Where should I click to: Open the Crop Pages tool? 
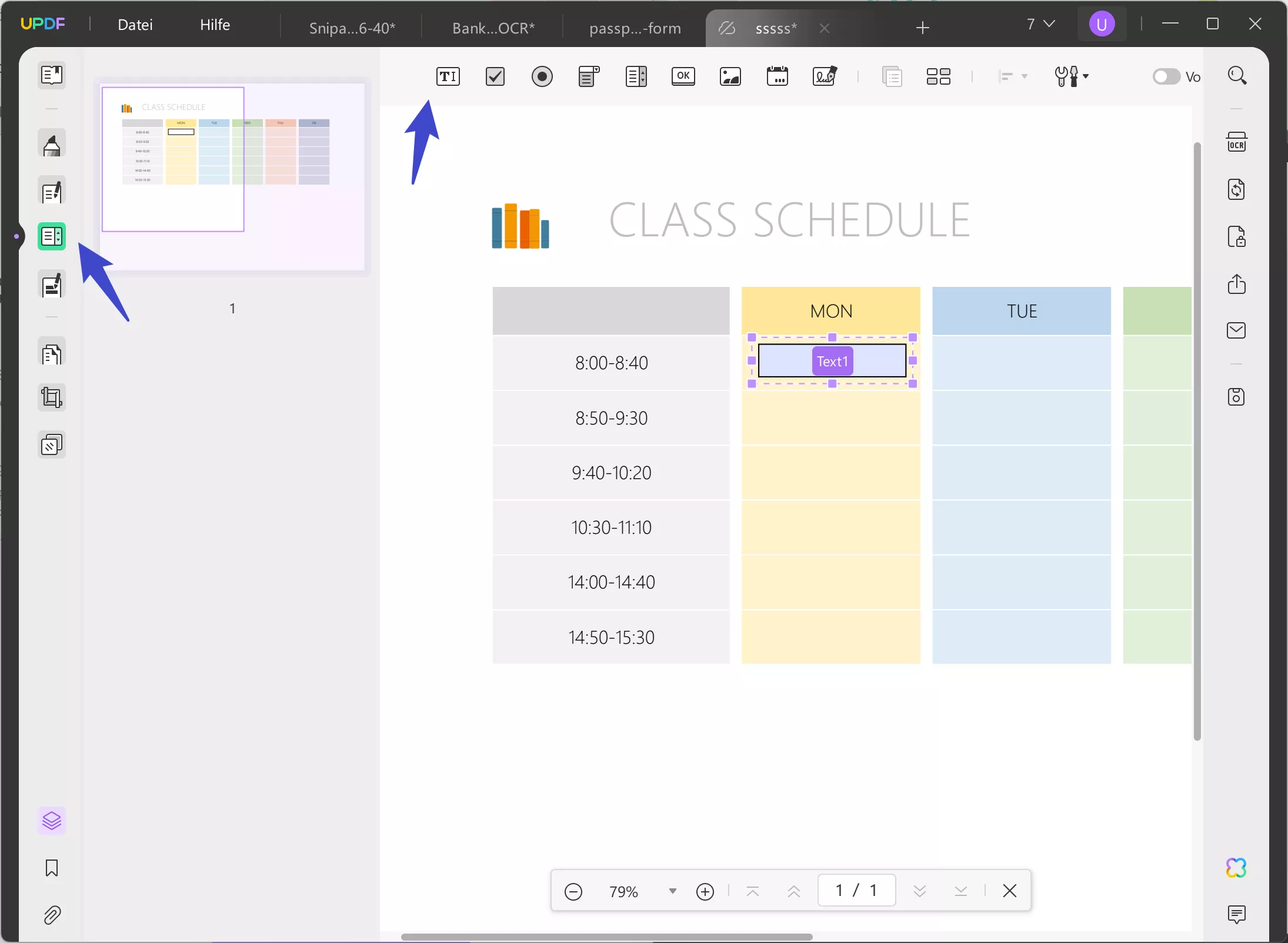[52, 398]
